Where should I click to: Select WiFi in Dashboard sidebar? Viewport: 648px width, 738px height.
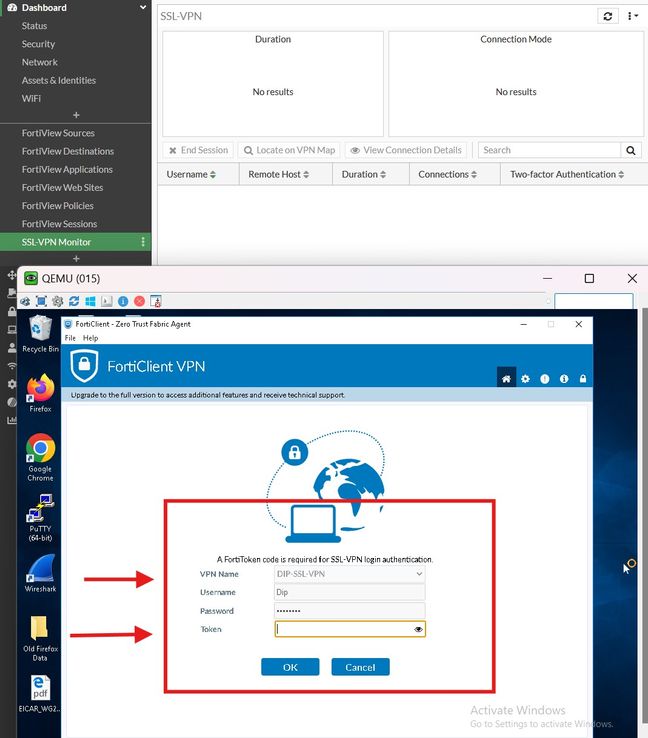31,98
